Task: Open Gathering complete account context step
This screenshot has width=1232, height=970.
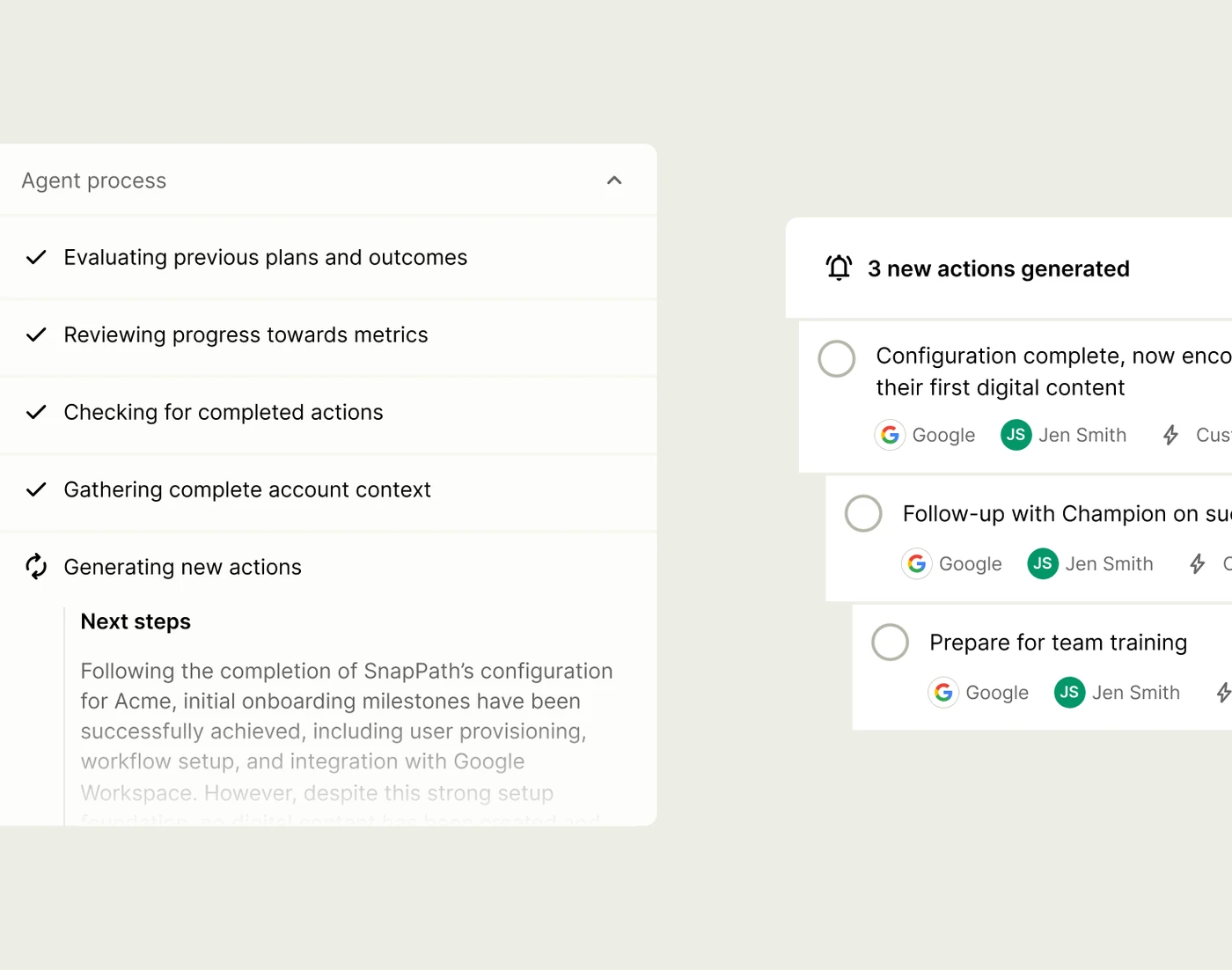Action: pyautogui.click(x=247, y=489)
